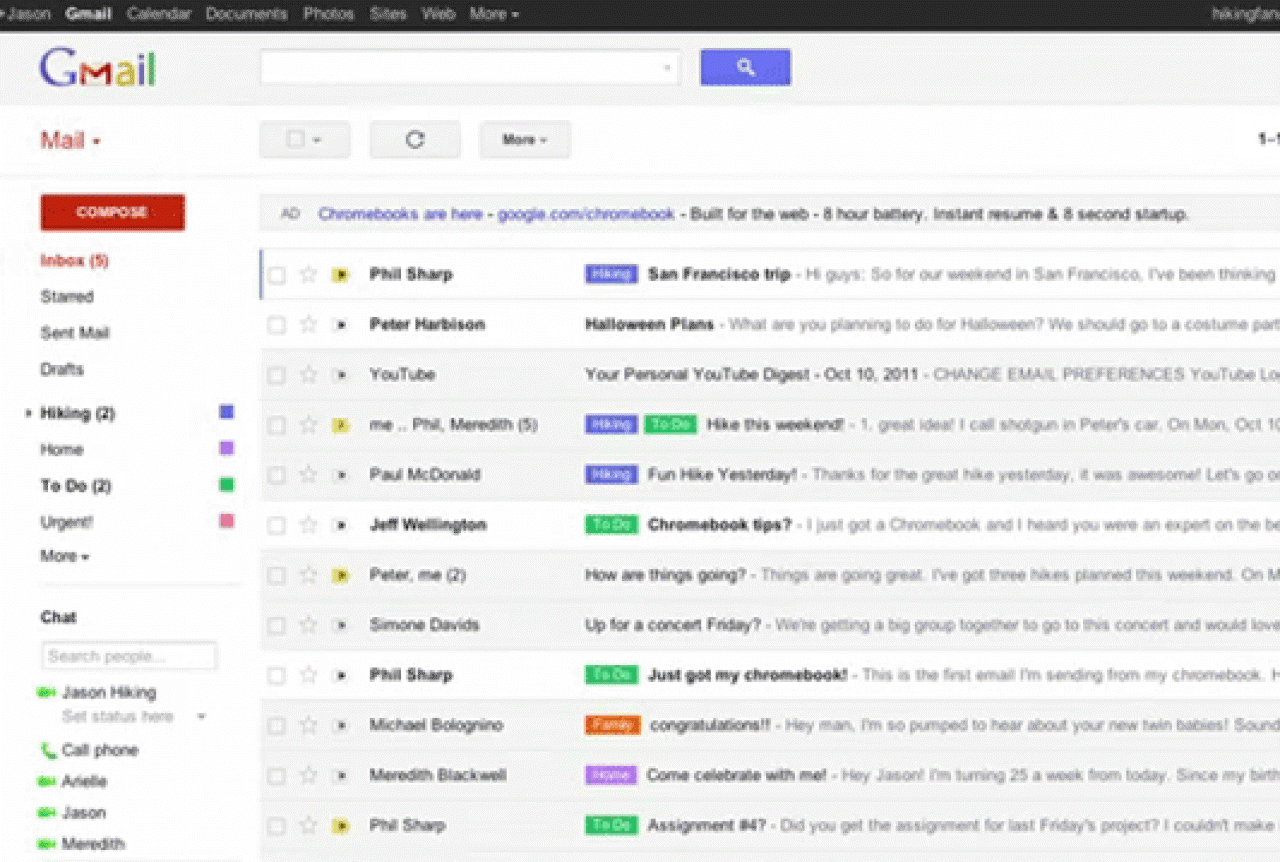The height and width of the screenshot is (862, 1280).
Task: Star the Assignment #4 email
Action: (308, 825)
